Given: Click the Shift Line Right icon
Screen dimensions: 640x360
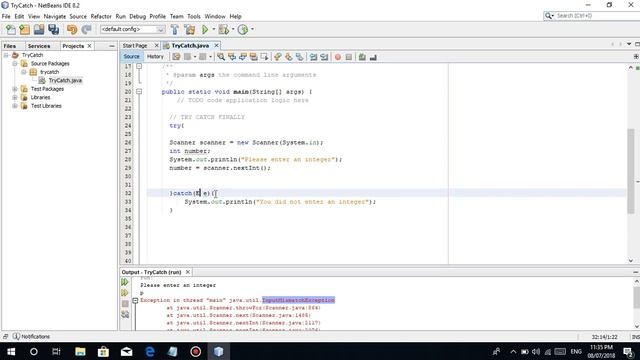Looking at the screenshot, I should click(x=324, y=57).
